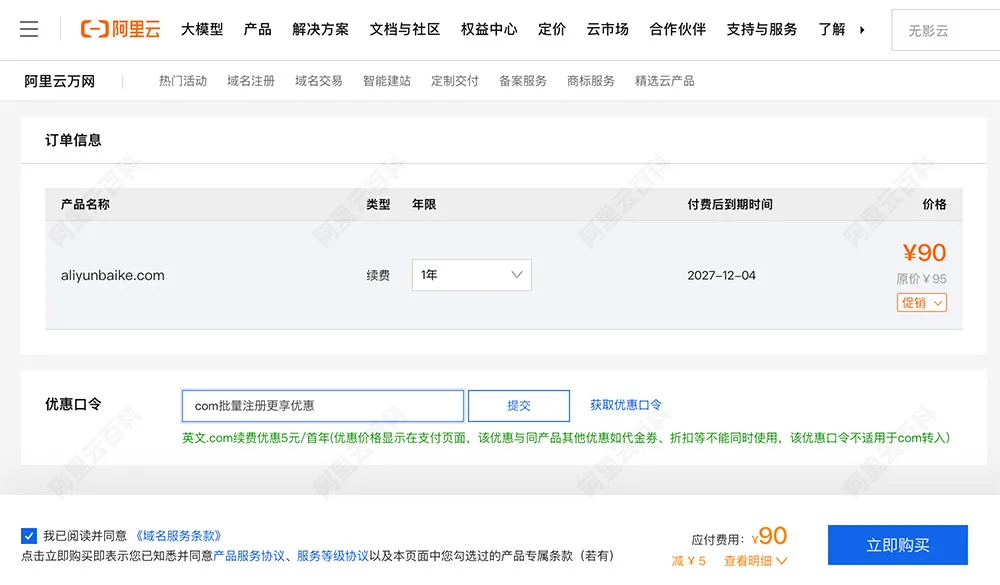
Task: Switch to the 域名注册 tab
Action: 250,80
